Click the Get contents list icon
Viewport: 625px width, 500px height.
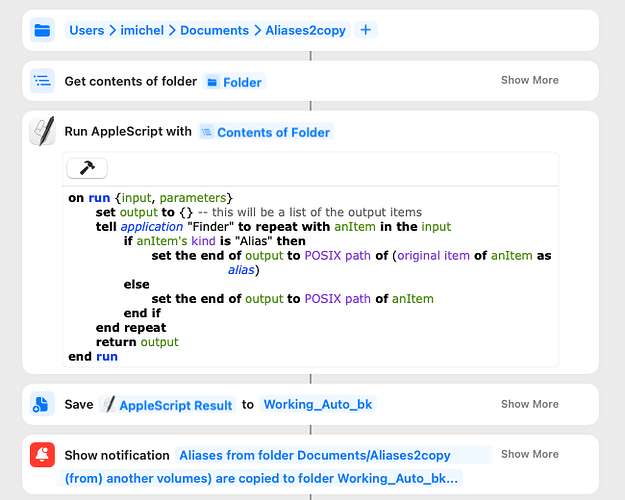pos(42,81)
